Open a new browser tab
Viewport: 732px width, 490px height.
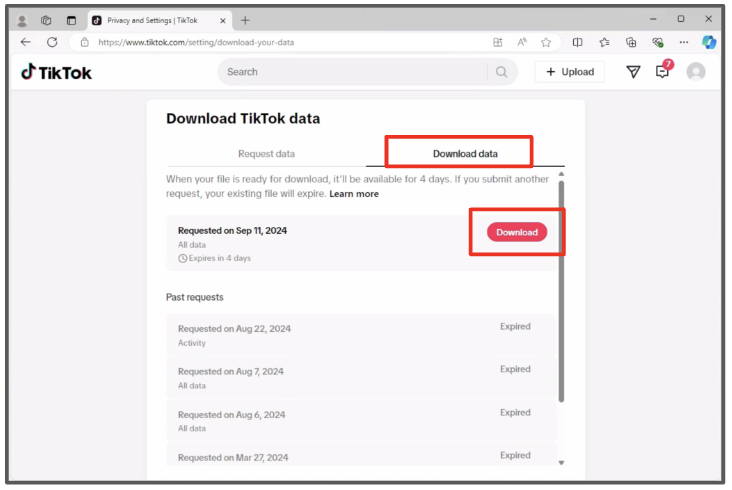tap(246, 20)
